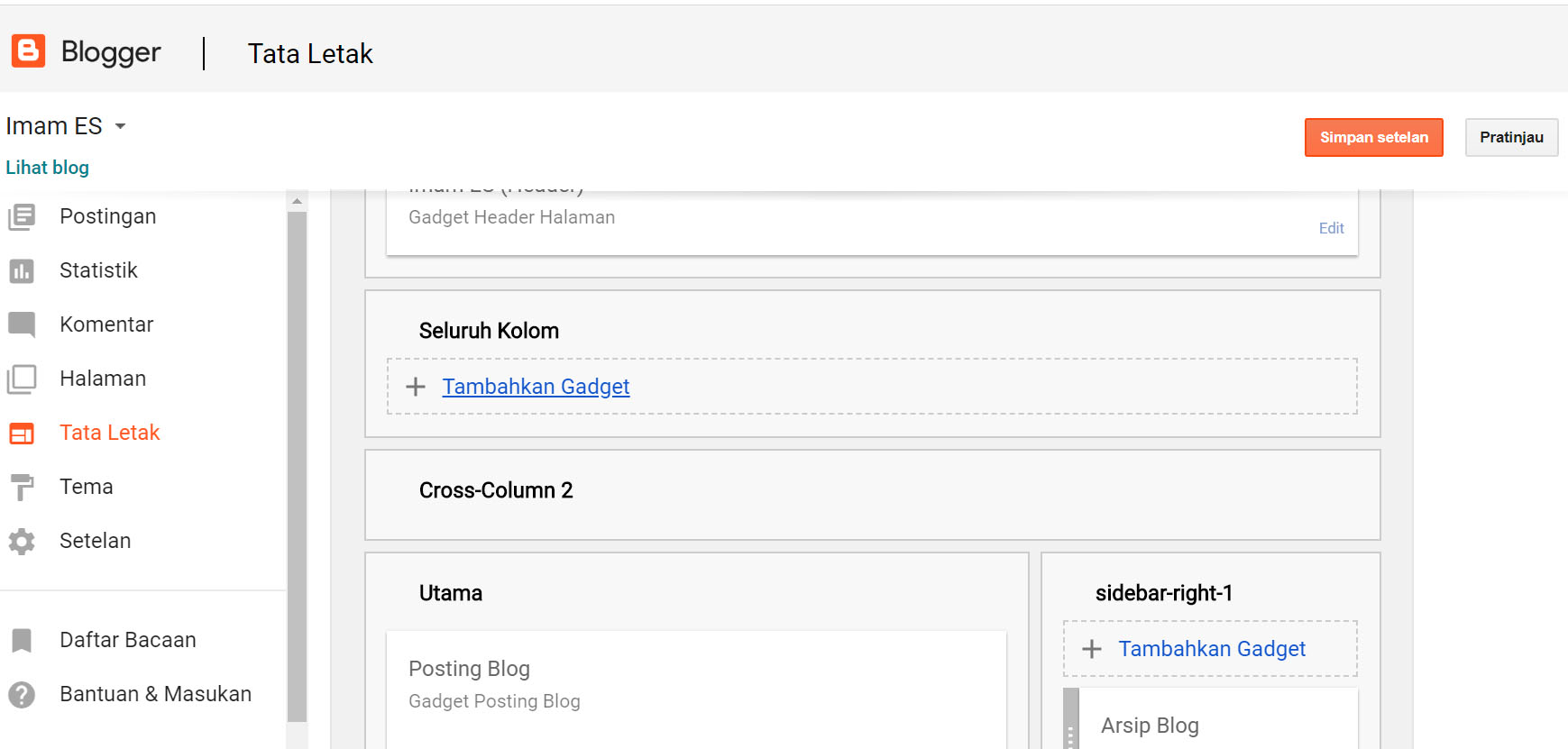Select the Arsip Blog gadget
Screen dimensions: 1568x749
[1218, 719]
